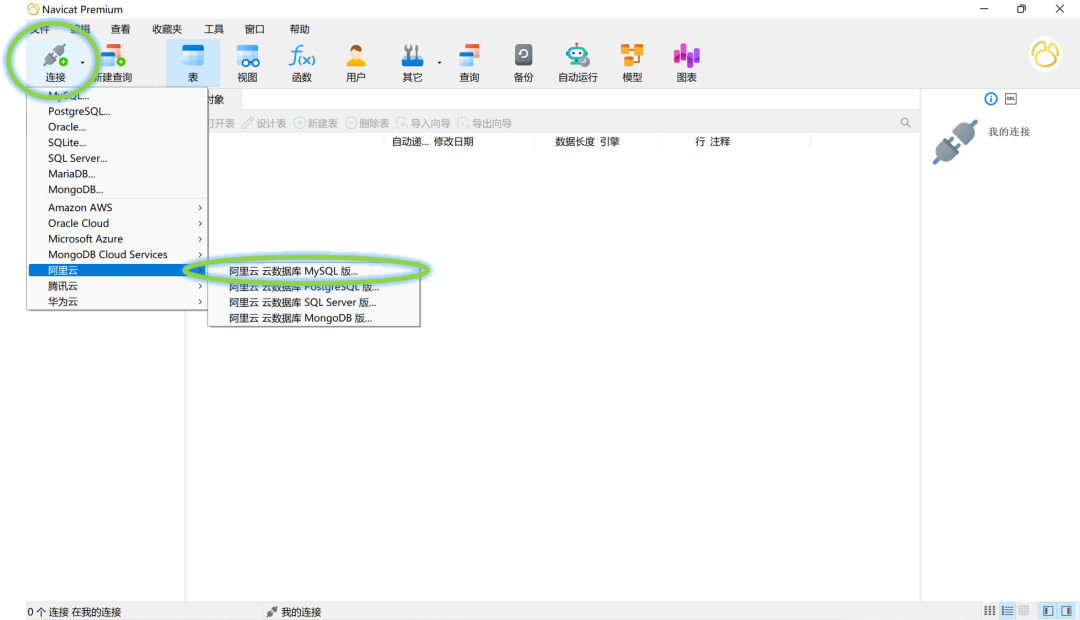Open the dropdown arrow beside 连接
This screenshot has height=620, width=1080.
click(82, 63)
